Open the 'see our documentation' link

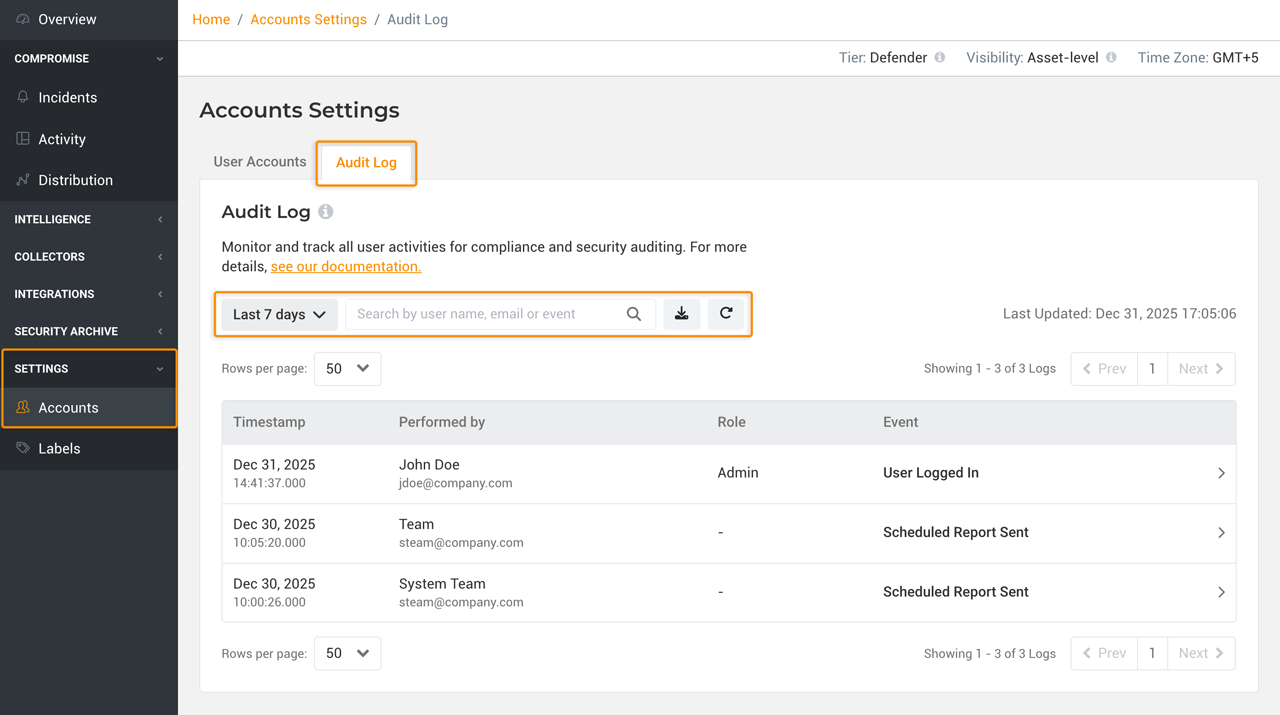coord(346,267)
